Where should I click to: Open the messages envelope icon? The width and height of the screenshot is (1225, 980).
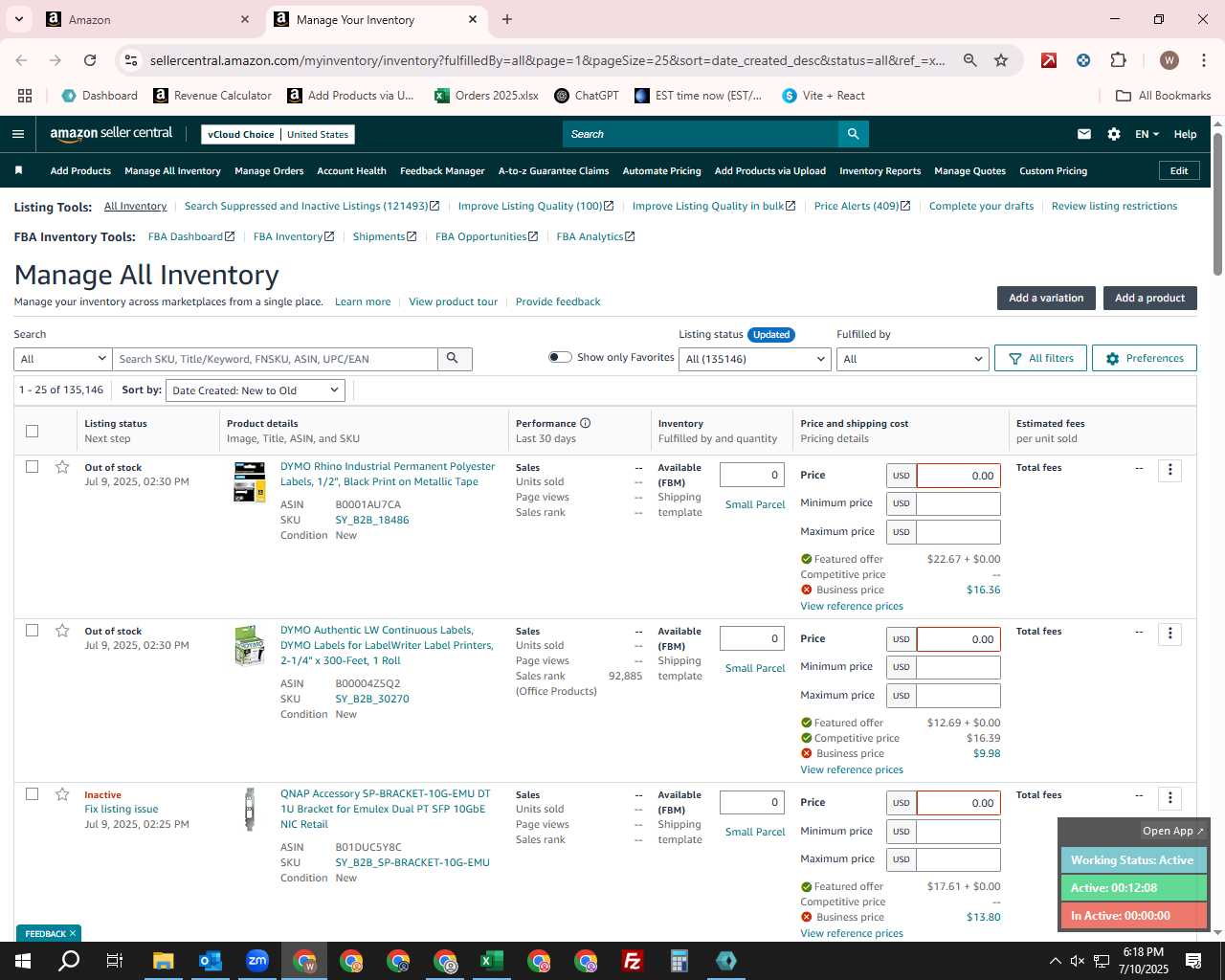(x=1084, y=134)
